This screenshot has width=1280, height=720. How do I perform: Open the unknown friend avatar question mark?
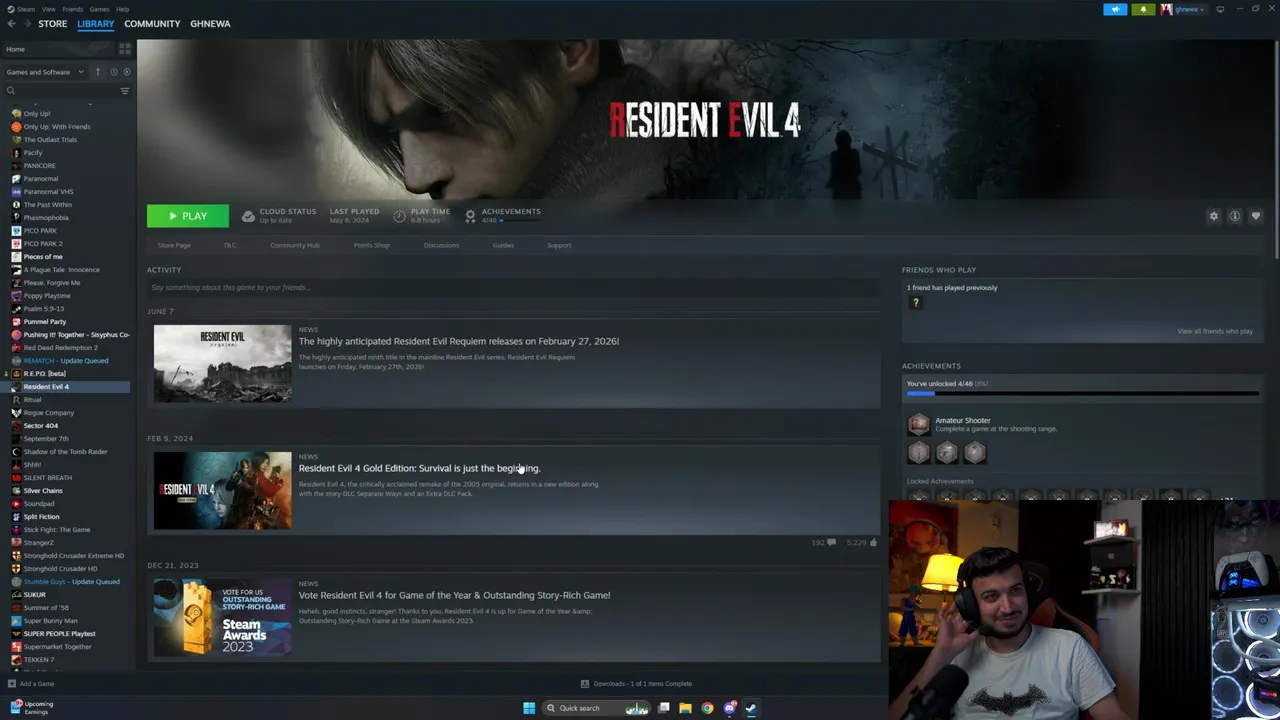[x=915, y=303]
